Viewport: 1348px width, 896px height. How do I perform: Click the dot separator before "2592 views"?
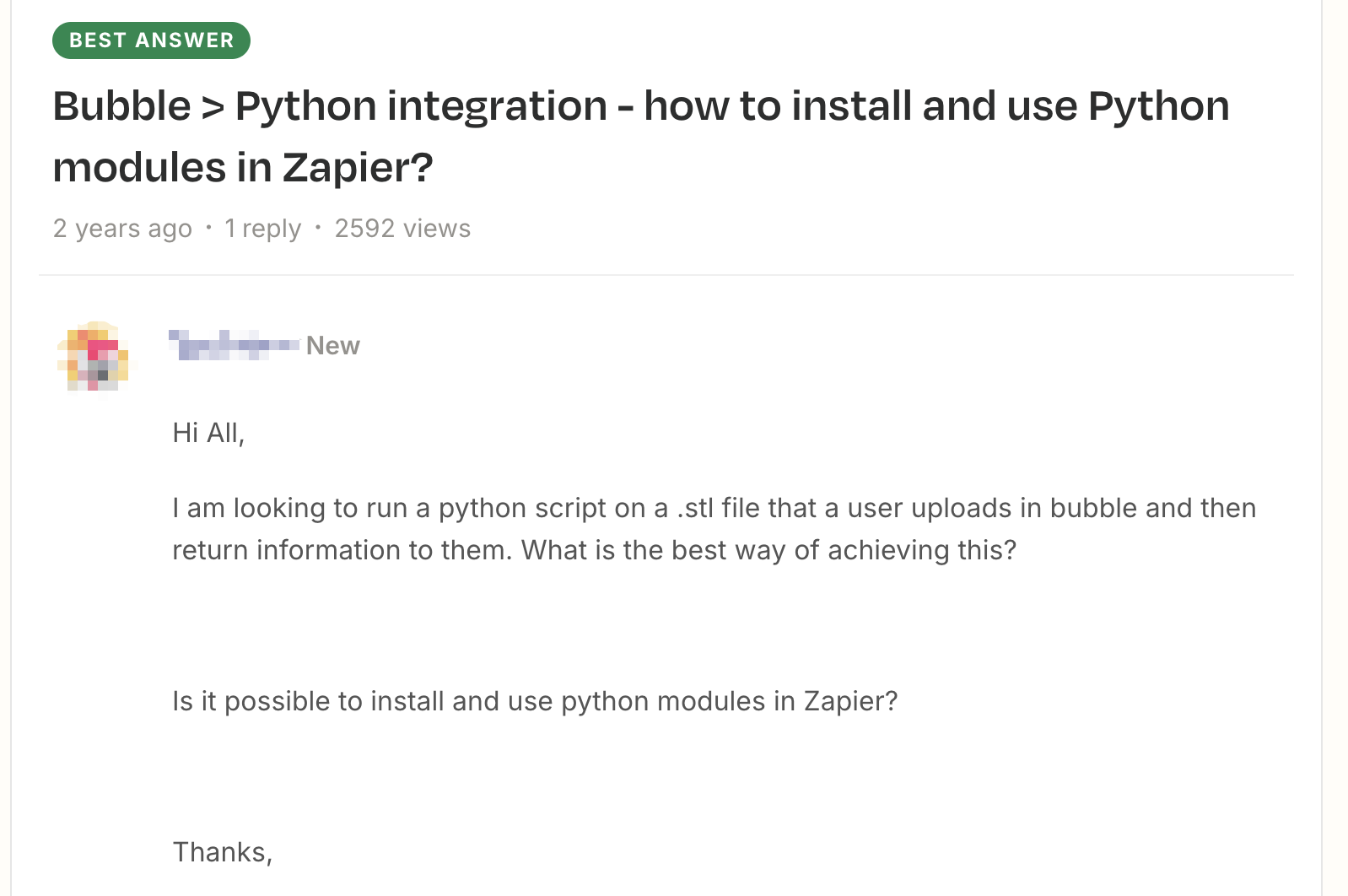(x=318, y=227)
